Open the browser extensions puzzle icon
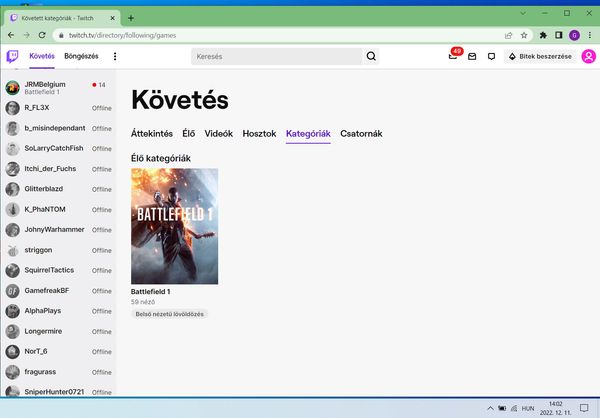The image size is (600, 418). pos(543,34)
